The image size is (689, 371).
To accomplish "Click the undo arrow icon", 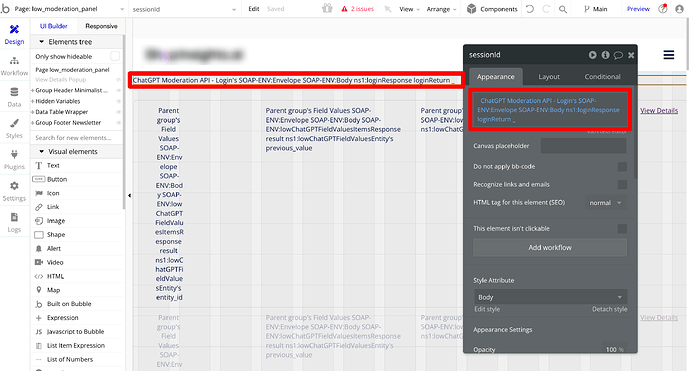I will tap(530, 9).
